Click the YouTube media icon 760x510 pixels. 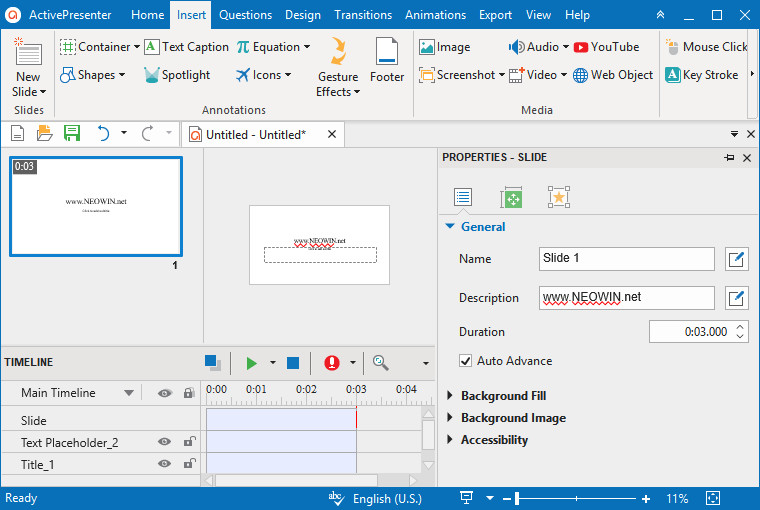point(584,47)
